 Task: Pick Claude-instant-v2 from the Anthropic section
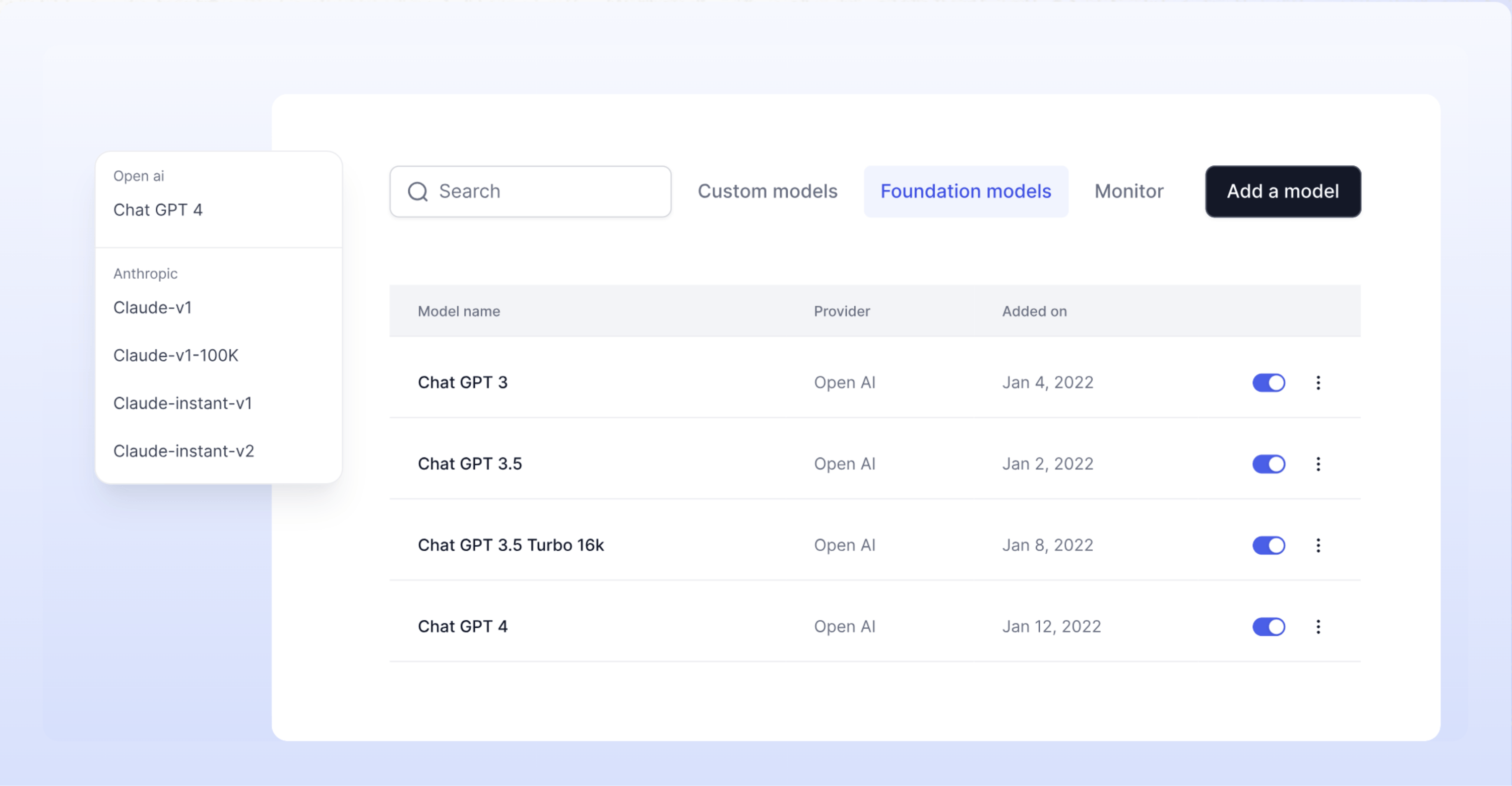pos(184,450)
